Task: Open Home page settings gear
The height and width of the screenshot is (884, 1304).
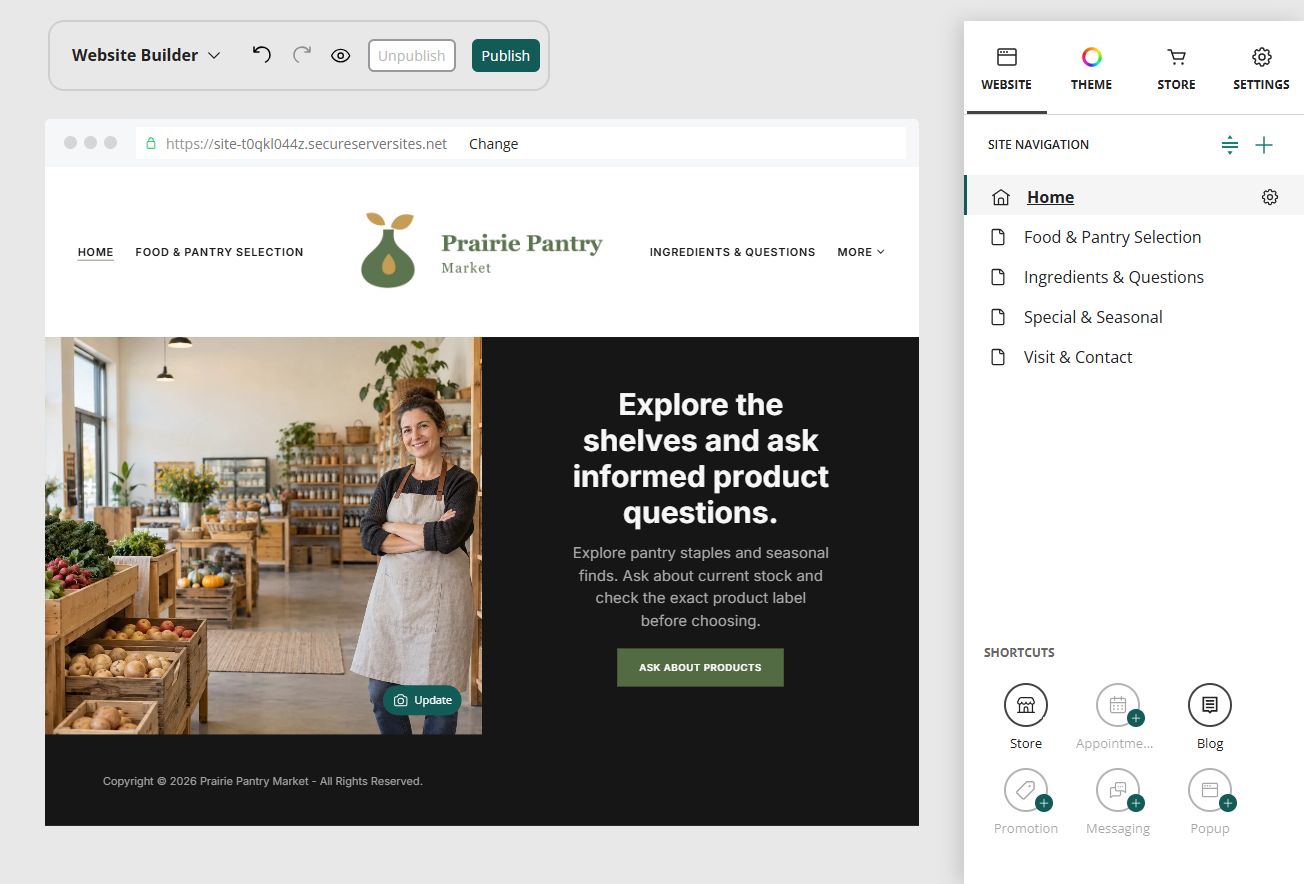Action: (x=1270, y=197)
